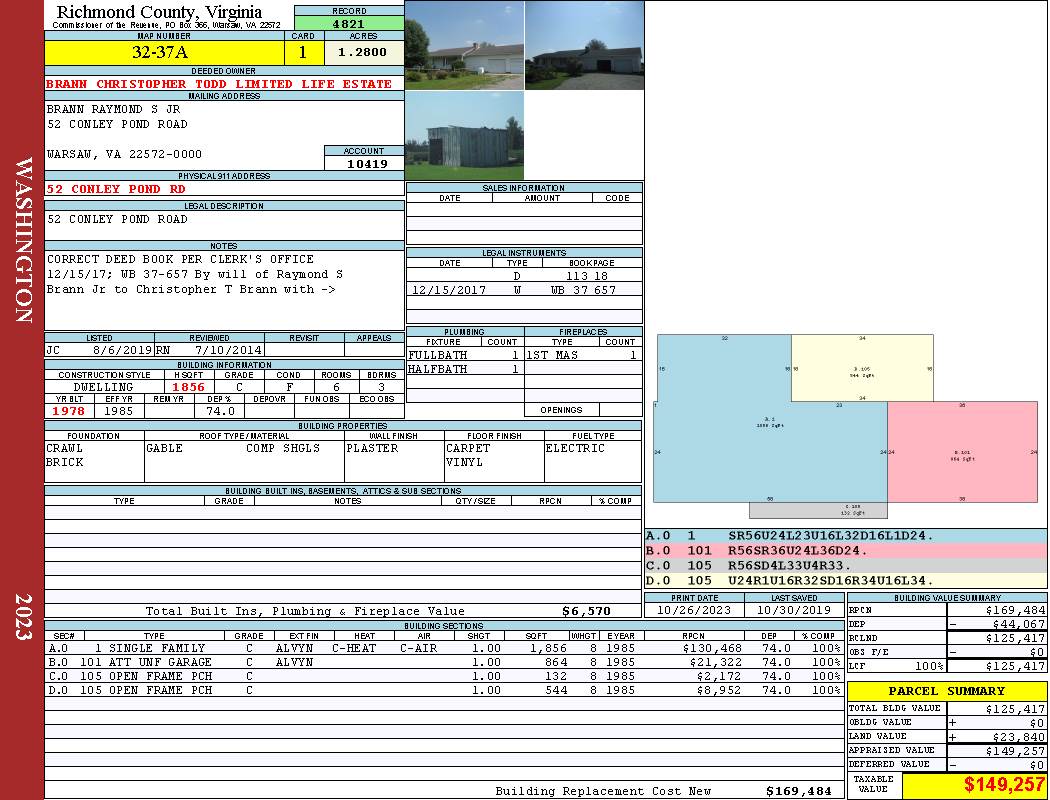Click the physical address 52 Conley Pond Rd
This screenshot has height=800, width=1050.
point(116,188)
